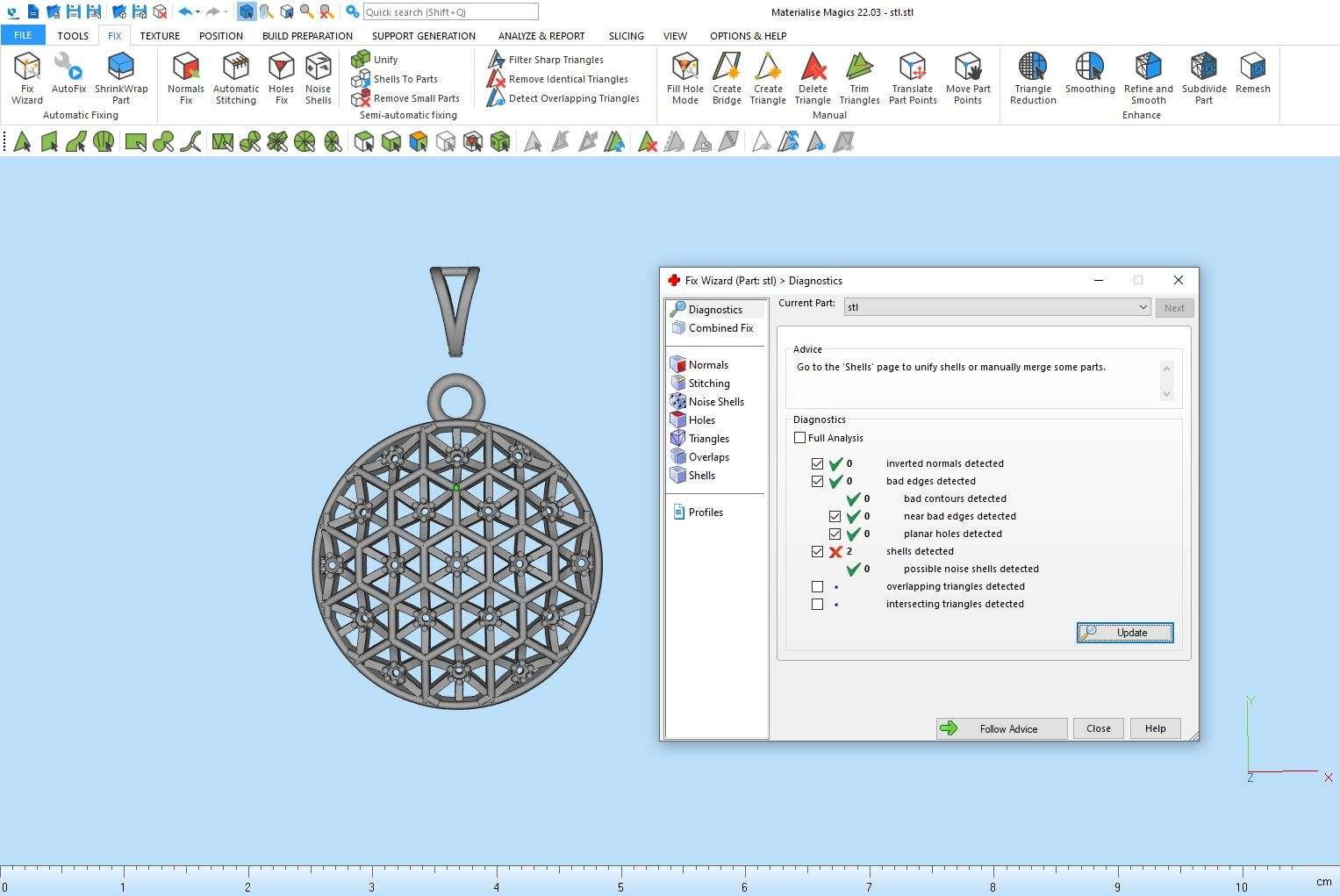Click the Automatic Stitching icon
Screen dimensions: 1340x896
point(236,76)
